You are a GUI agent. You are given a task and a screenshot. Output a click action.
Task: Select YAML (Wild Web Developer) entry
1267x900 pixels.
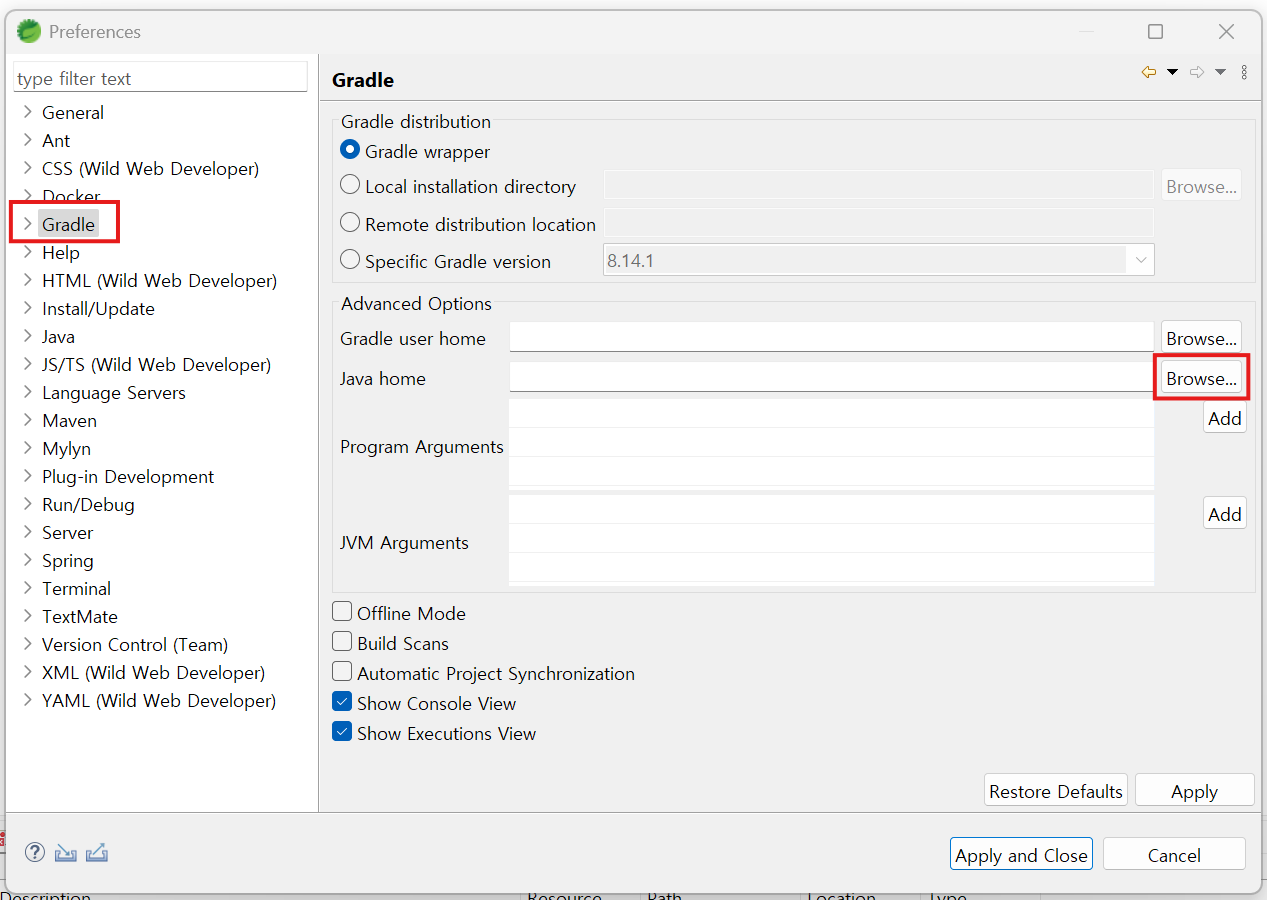pos(159,701)
